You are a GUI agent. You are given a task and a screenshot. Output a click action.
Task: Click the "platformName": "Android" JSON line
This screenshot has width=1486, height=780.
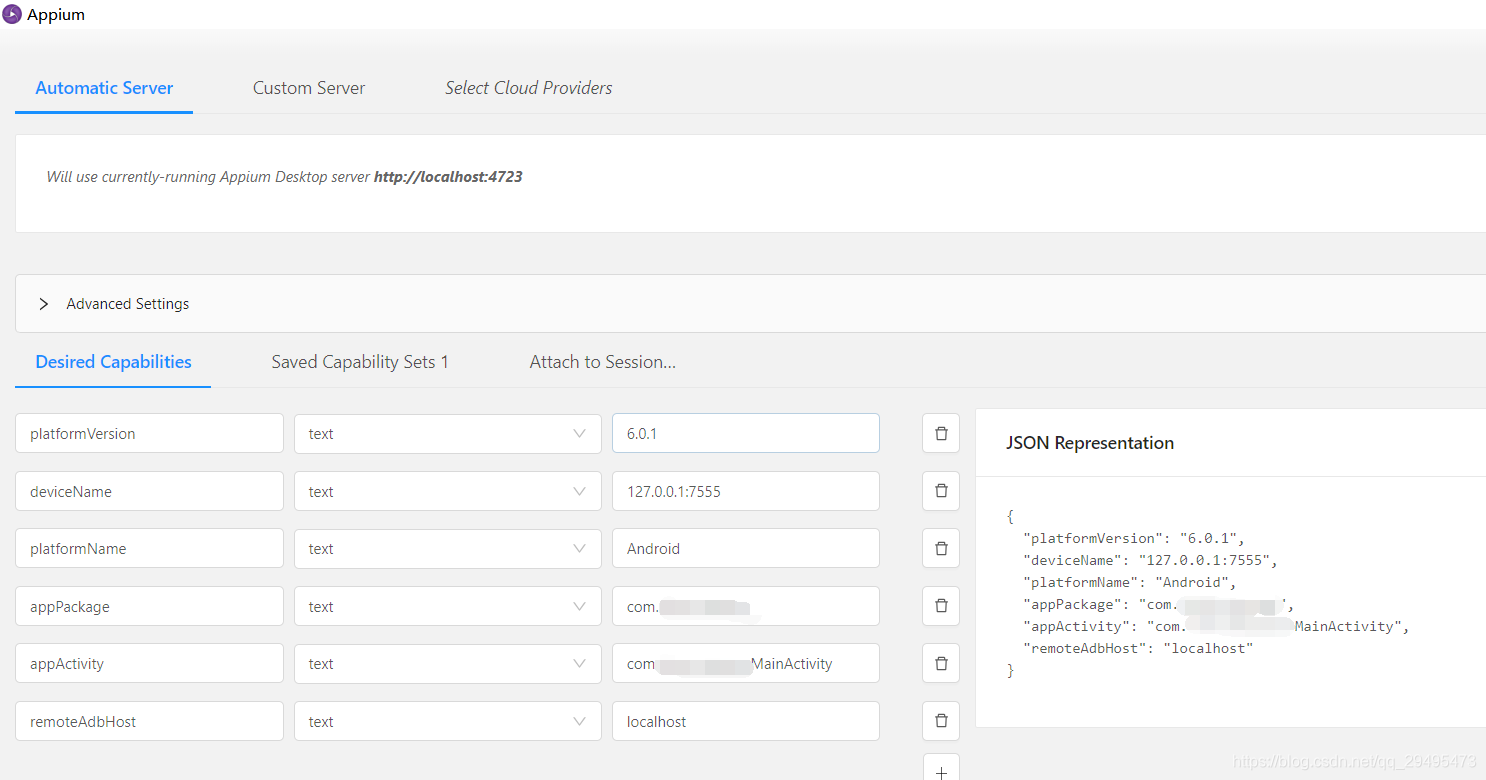1130,582
